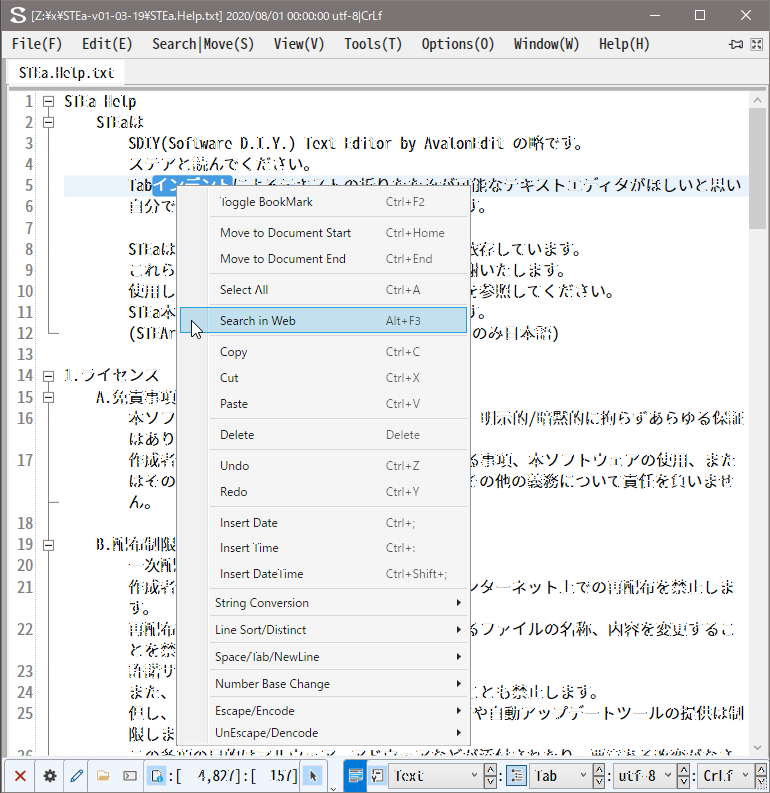
Task: Click the stepper arrows beside the utf-8 dropdown
Action: click(683, 775)
